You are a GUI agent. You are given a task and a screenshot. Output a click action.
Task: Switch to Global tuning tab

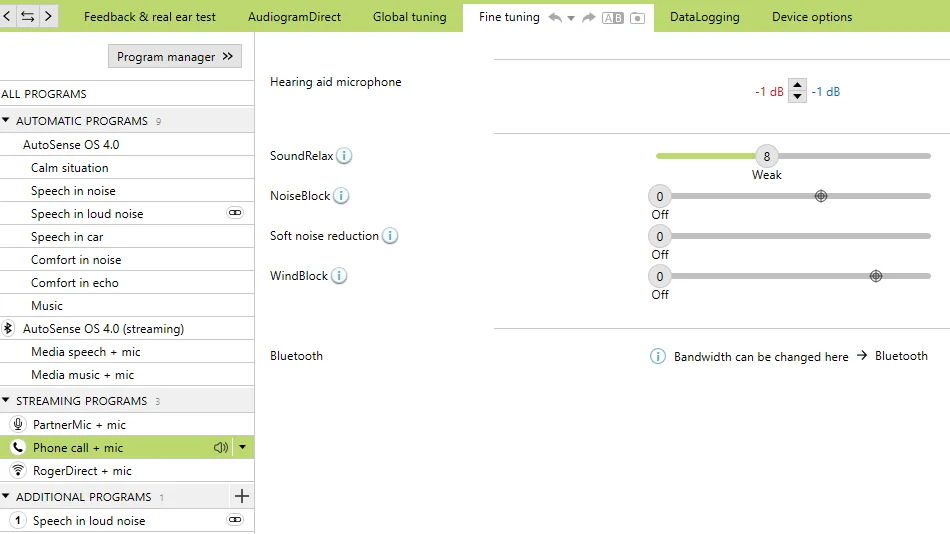pos(410,17)
